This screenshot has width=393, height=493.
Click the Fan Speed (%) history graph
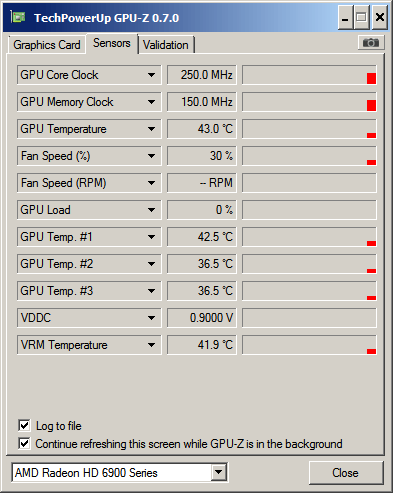309,156
